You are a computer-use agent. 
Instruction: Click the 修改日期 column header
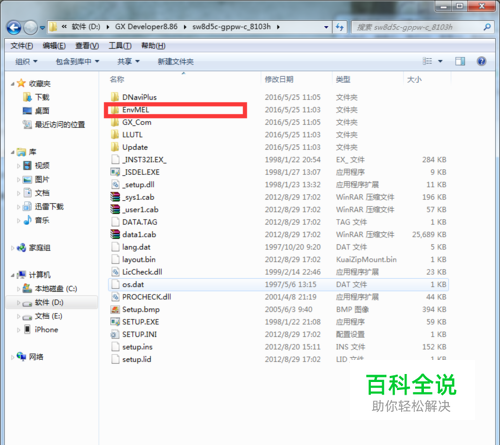click(279, 79)
